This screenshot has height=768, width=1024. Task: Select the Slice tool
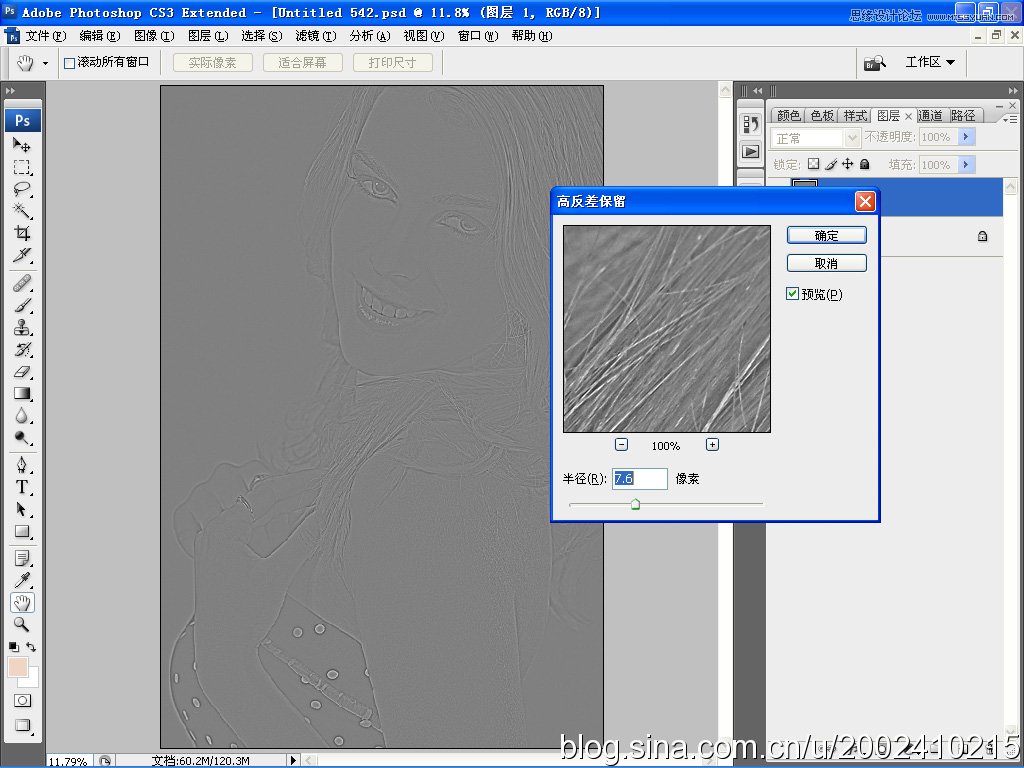pos(22,255)
